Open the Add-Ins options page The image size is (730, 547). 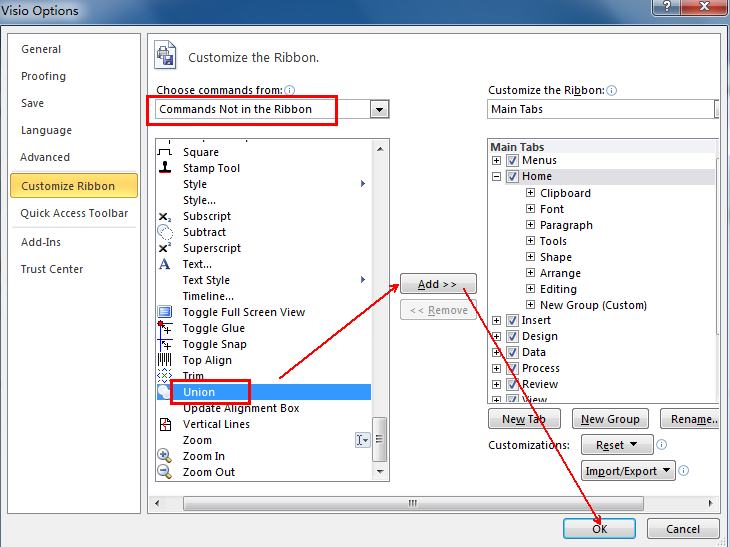point(41,242)
